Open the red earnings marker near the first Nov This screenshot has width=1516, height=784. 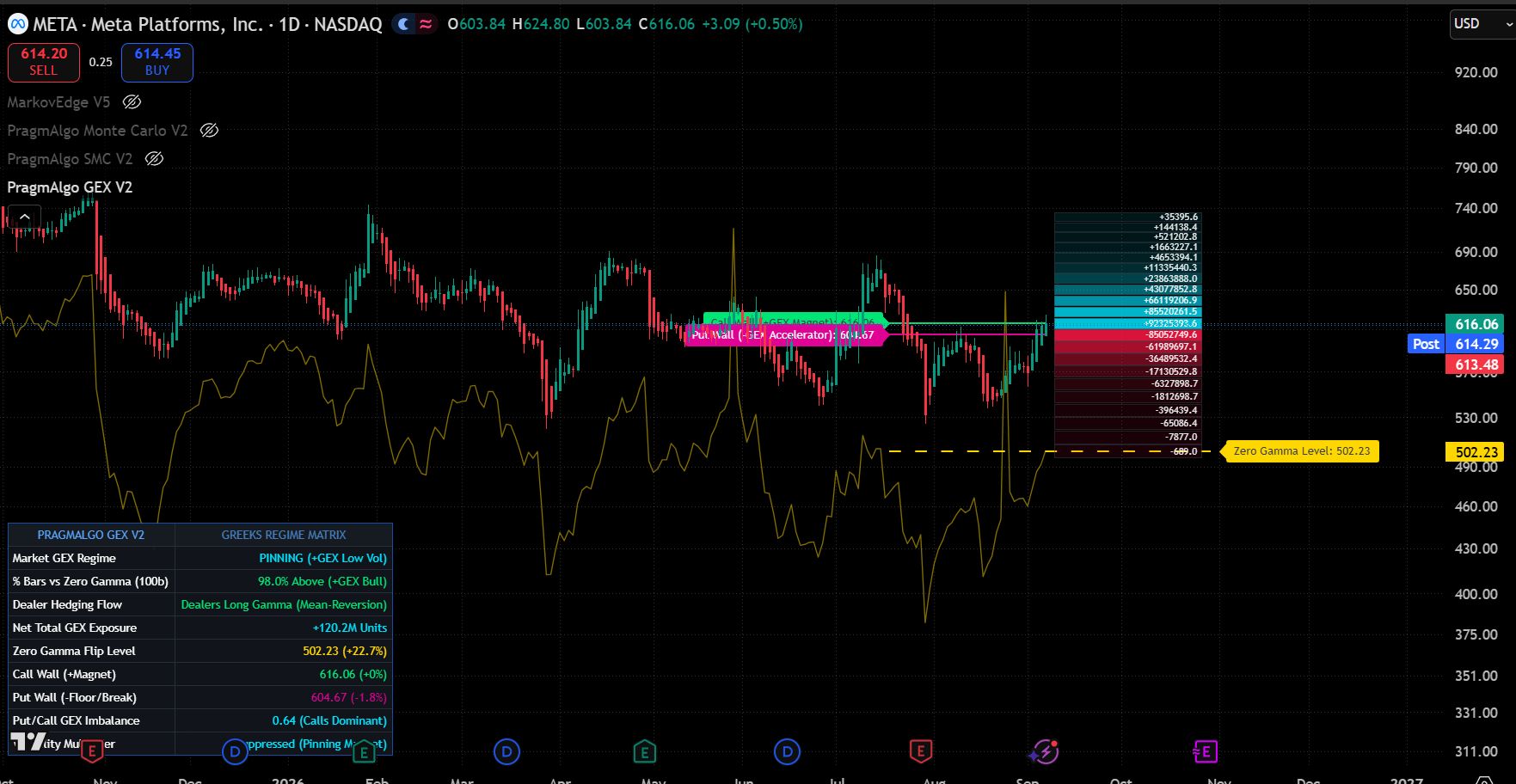point(92,752)
